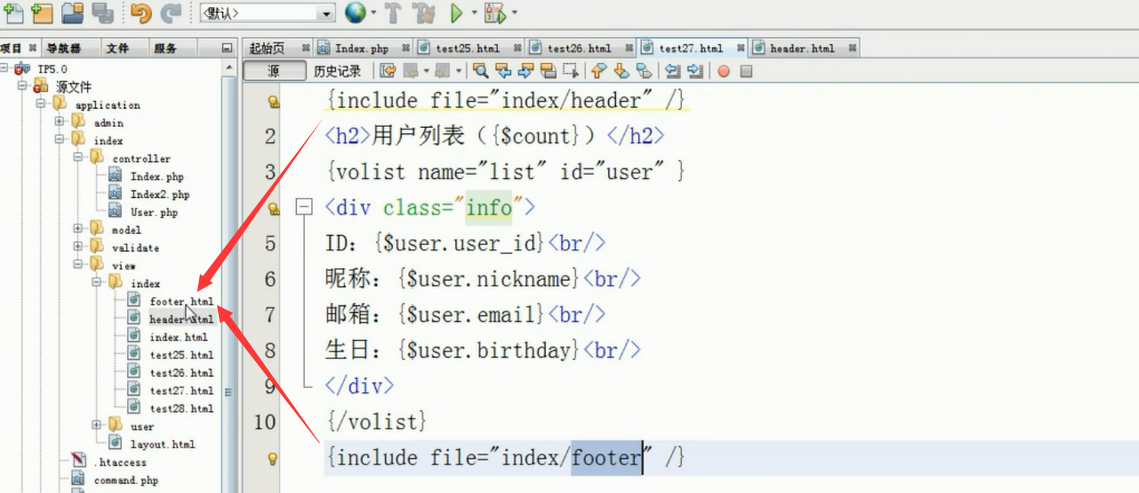
Task: Click the 历史记录 history button
Action: pyautogui.click(x=337, y=71)
